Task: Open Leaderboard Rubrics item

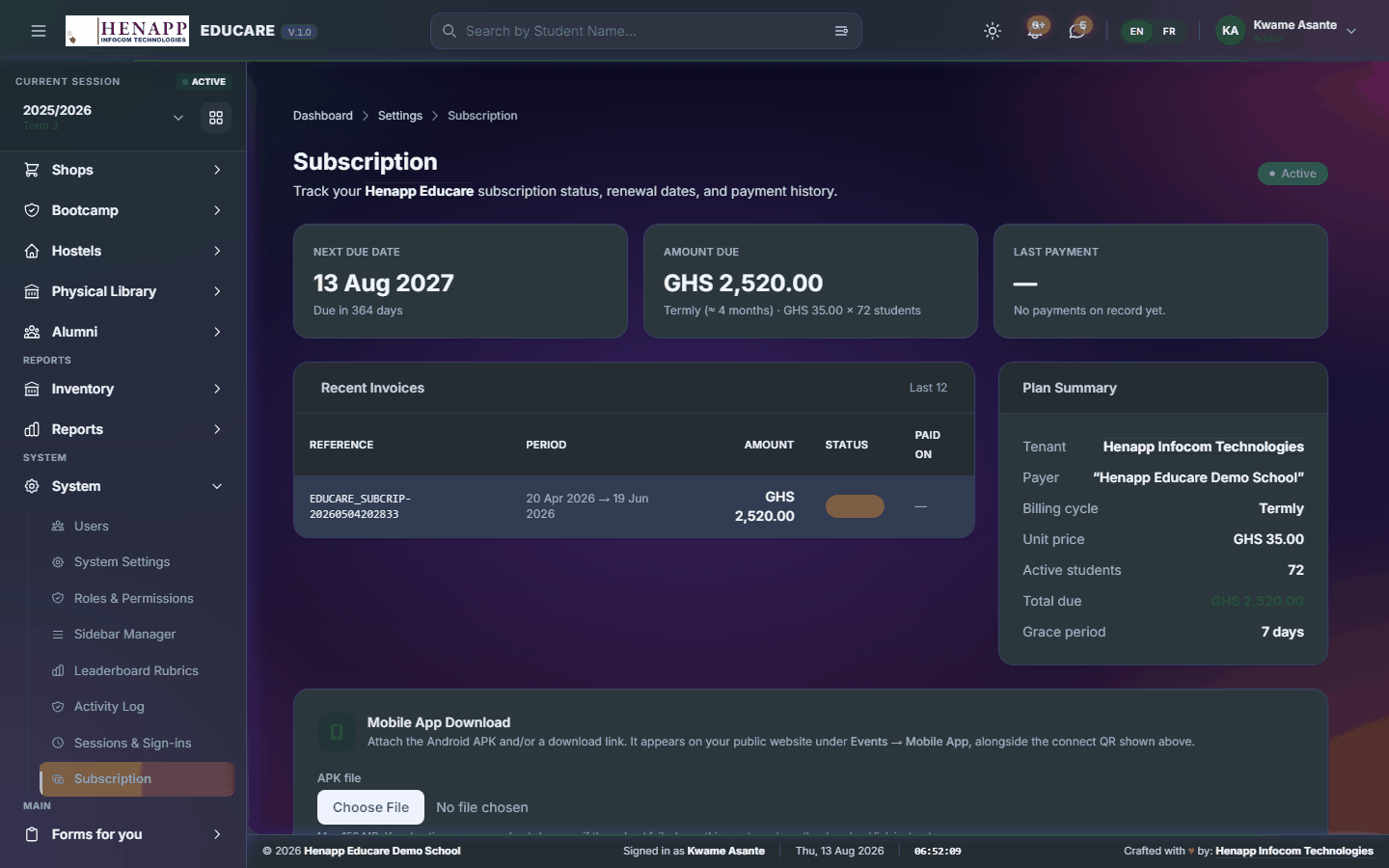Action: click(136, 670)
